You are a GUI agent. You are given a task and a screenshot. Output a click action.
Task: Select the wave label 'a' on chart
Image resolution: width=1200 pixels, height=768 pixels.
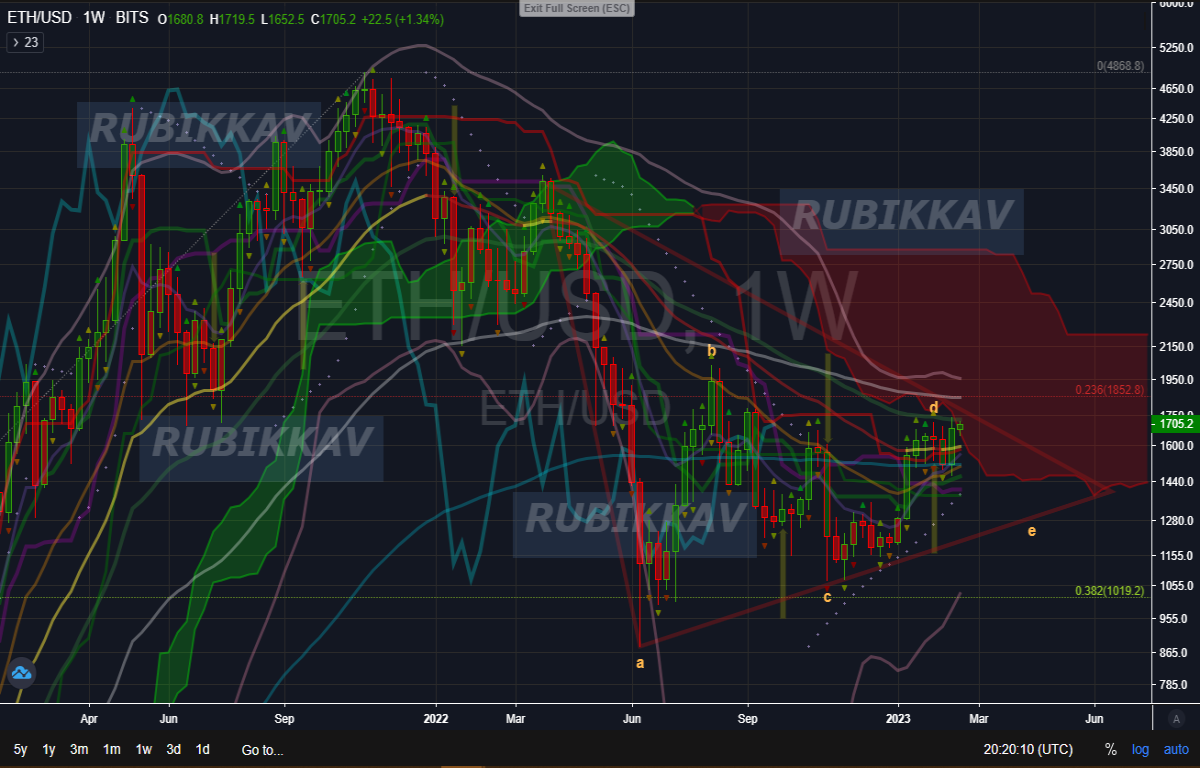click(x=640, y=662)
